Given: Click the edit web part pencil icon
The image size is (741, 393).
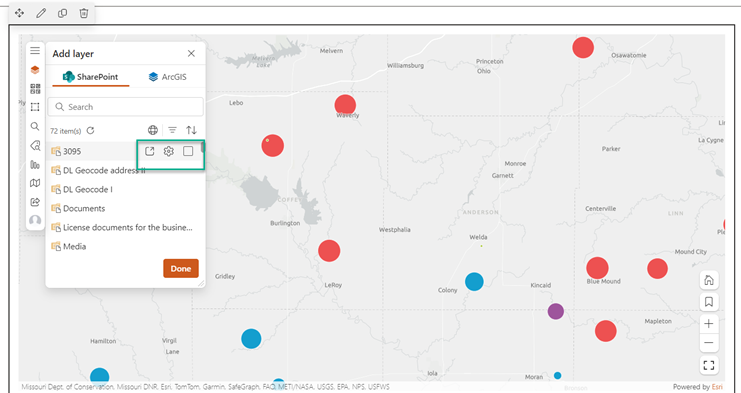Looking at the screenshot, I should pos(41,13).
